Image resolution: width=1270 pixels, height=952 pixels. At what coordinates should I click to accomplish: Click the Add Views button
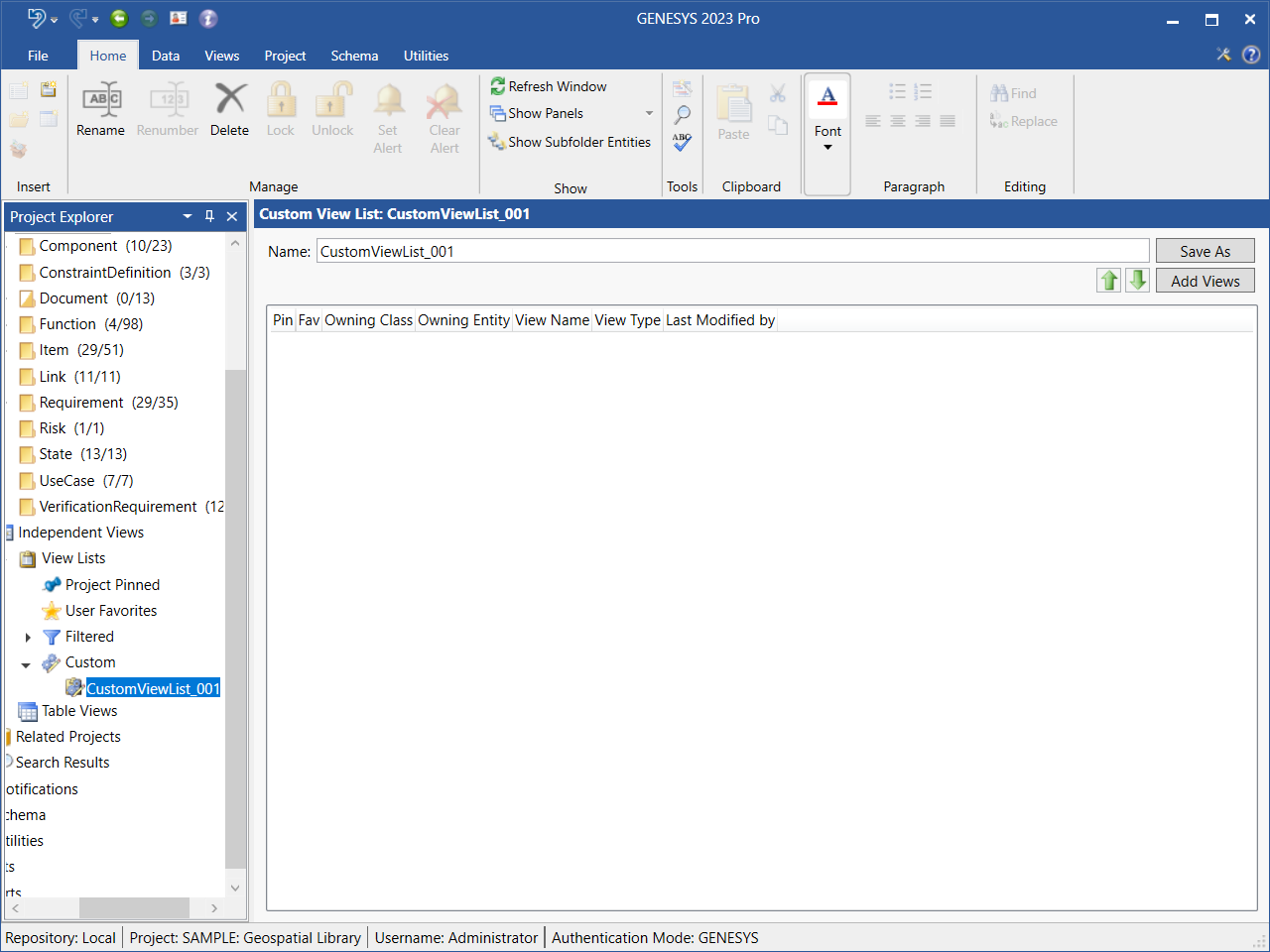[1205, 281]
